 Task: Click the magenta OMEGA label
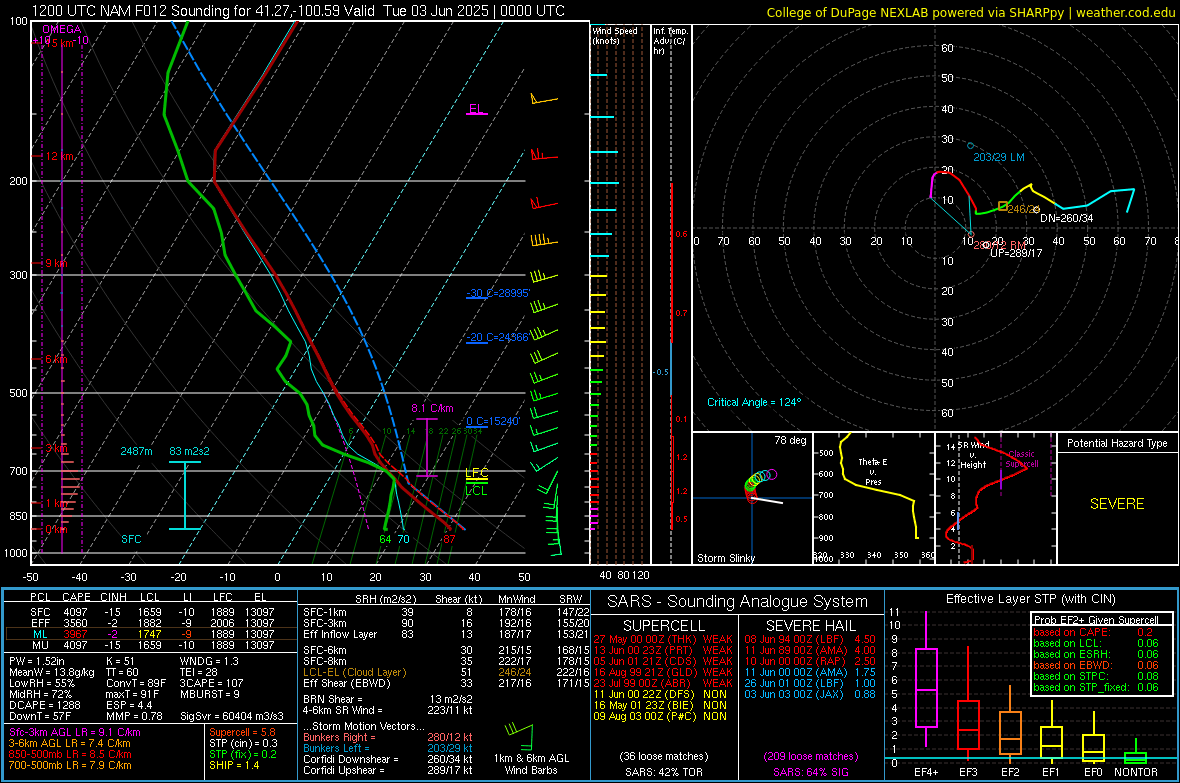(61, 29)
